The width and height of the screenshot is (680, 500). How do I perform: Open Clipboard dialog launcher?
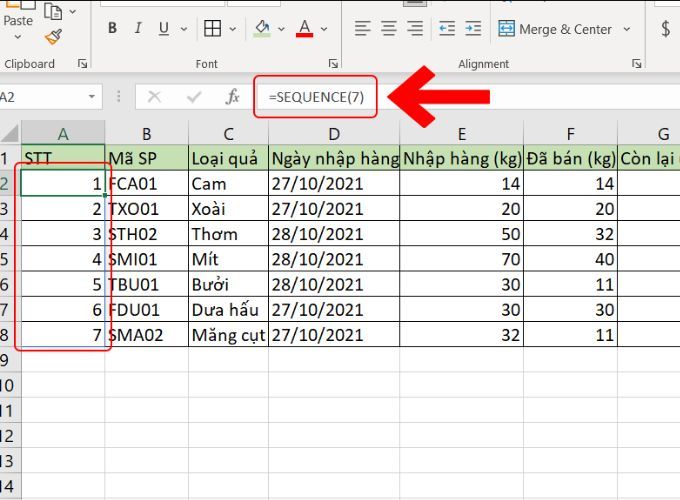tap(82, 64)
